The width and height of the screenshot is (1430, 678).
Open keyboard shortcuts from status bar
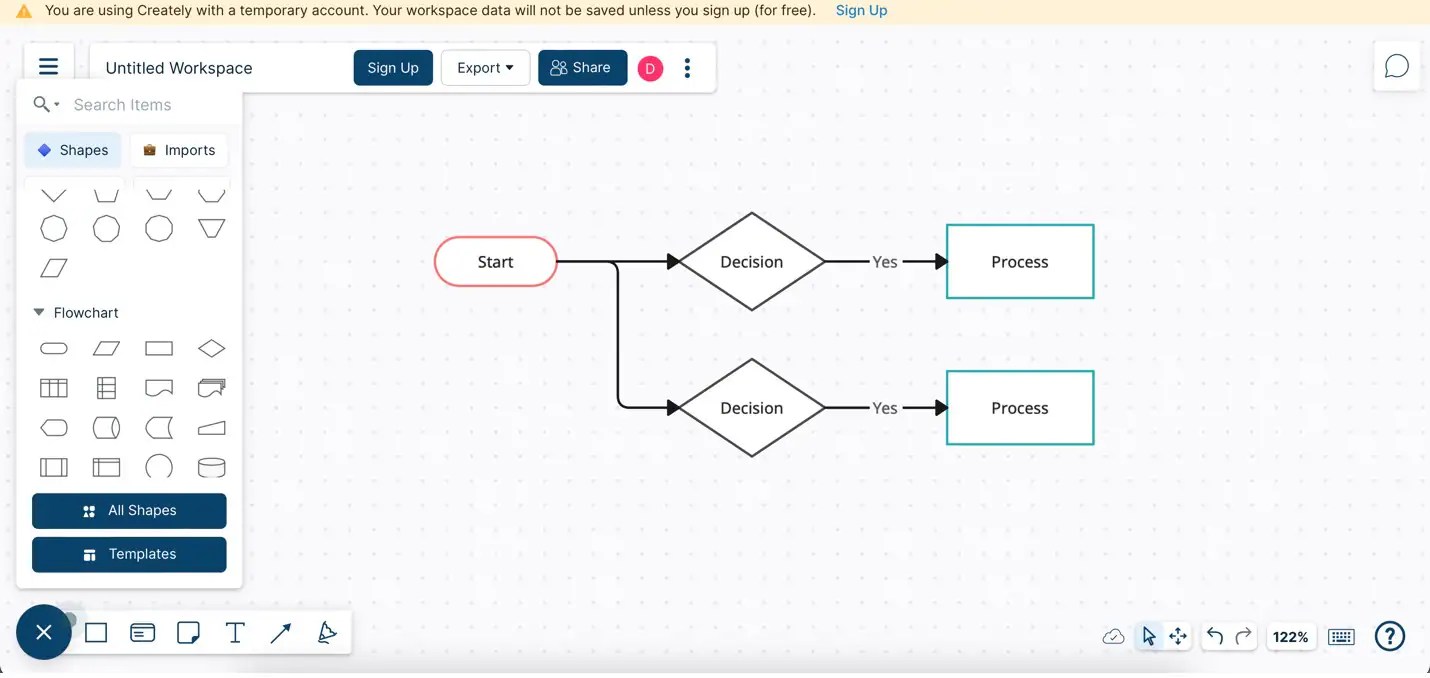[1340, 636]
